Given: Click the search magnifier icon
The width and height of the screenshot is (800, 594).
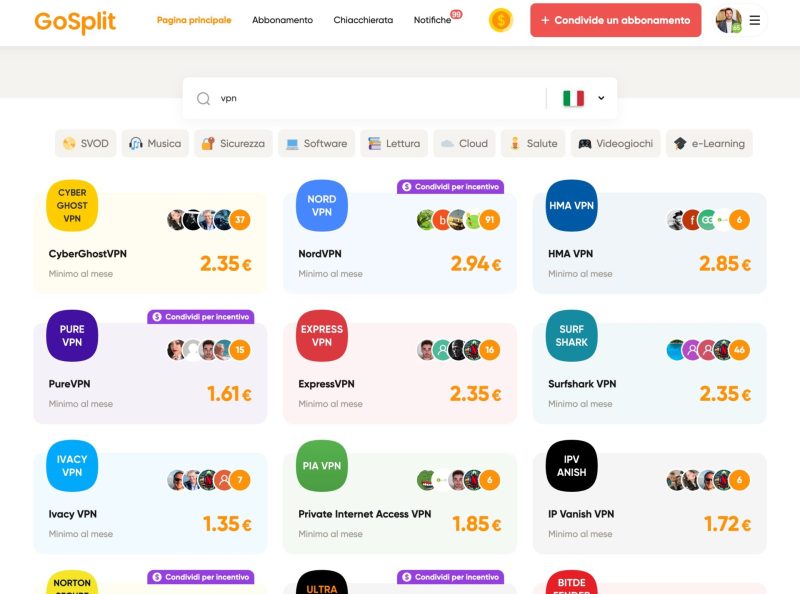Looking at the screenshot, I should click(x=204, y=98).
